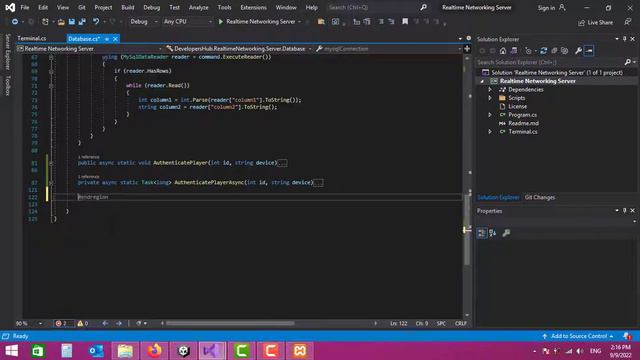
Task: Click the split editor icon above scrollbar
Action: 467,49
